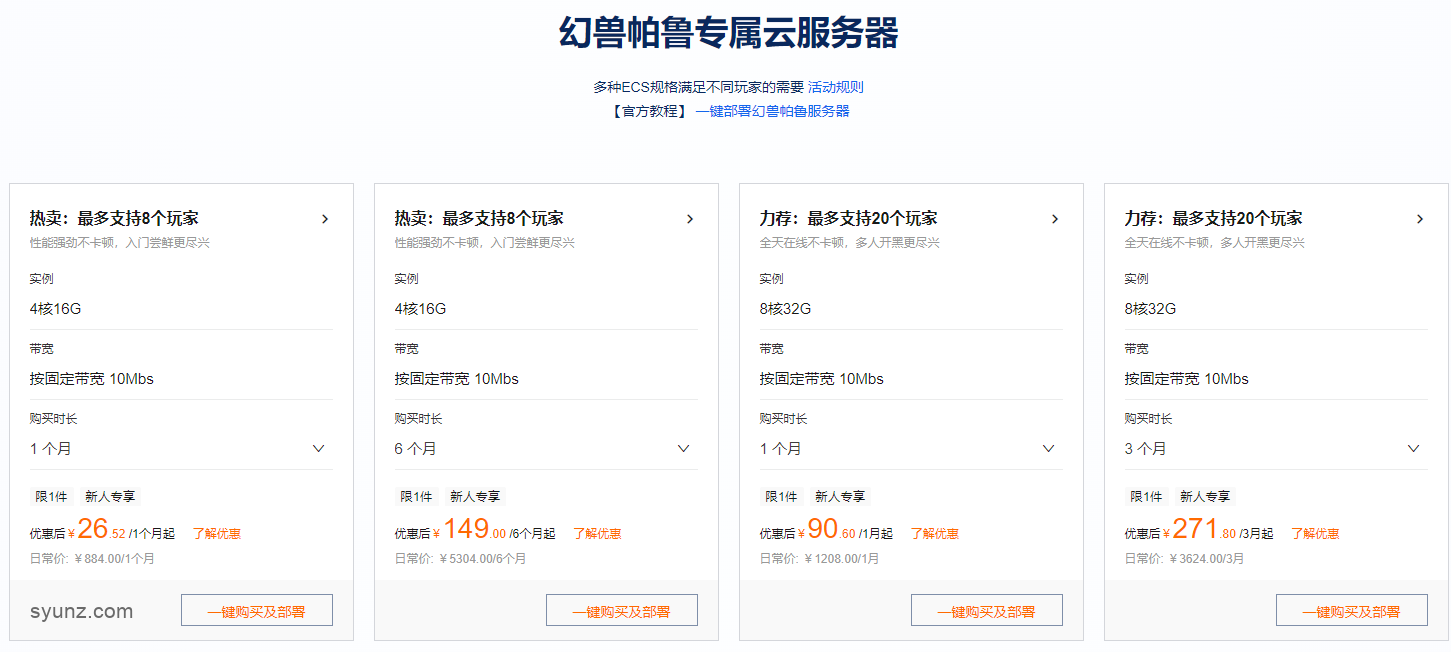
Task: Click the 限1件 tag above the ¥26.52 price
Action: 52,497
